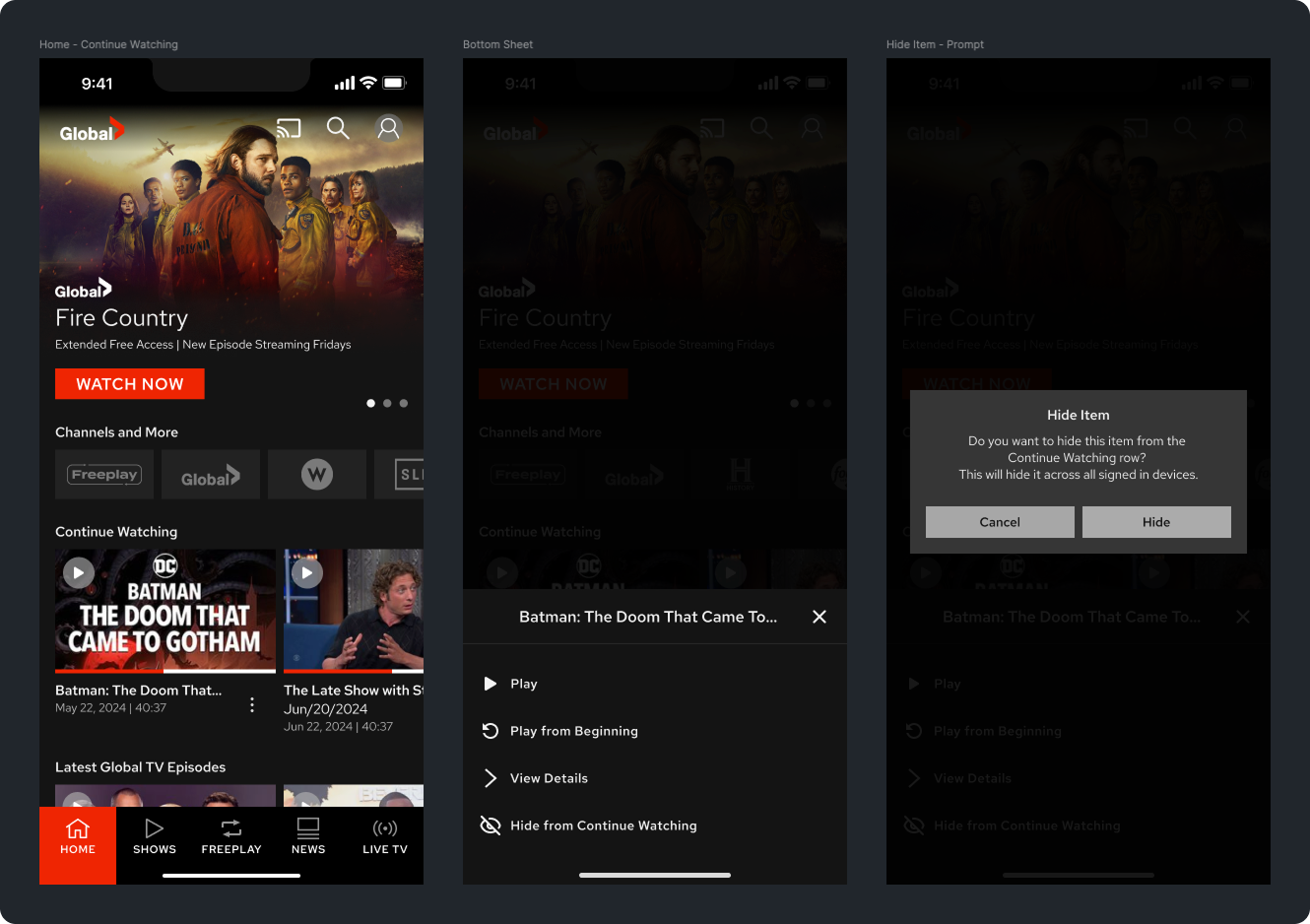The height and width of the screenshot is (924, 1310).
Task: Tap the Global logo on Home header
Action: coord(92,130)
